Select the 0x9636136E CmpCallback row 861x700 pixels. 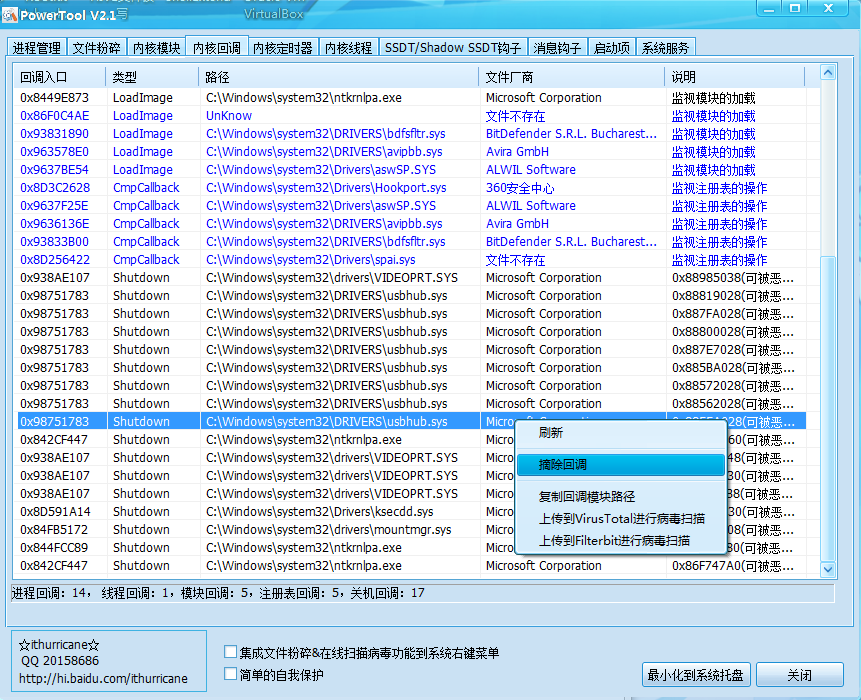411,224
